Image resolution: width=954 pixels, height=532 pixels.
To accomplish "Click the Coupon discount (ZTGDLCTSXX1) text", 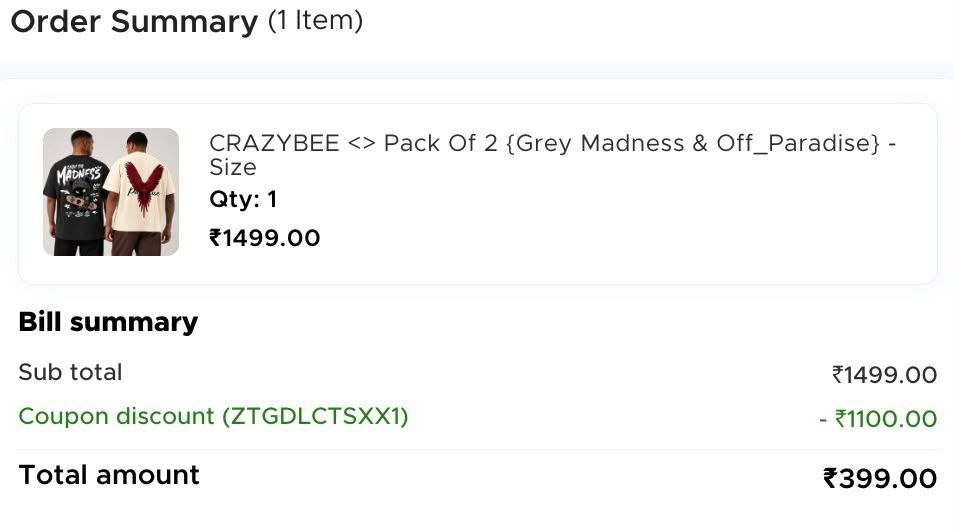I will (x=213, y=416).
